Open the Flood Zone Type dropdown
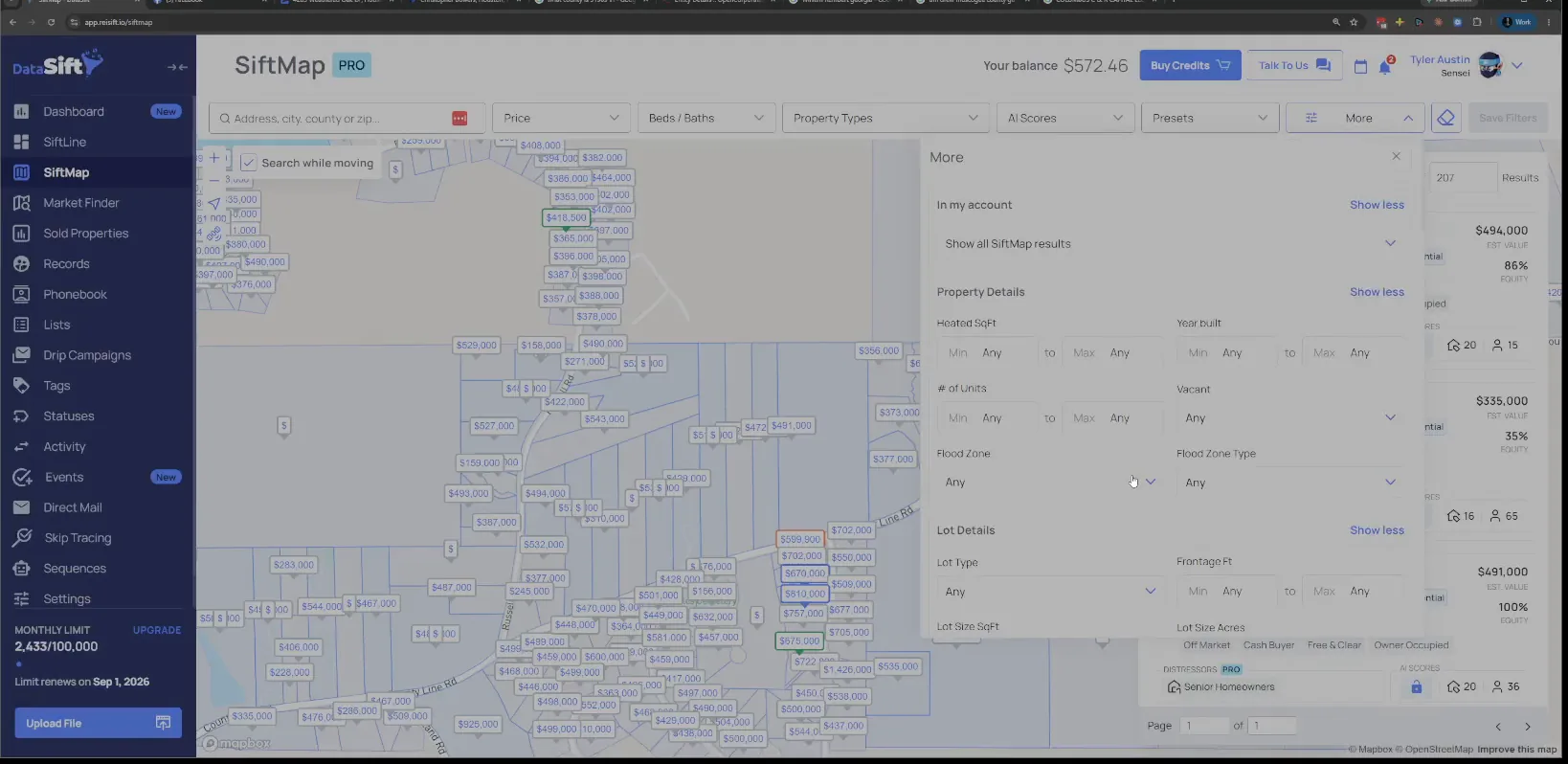This screenshot has width=1568, height=764. (x=1289, y=483)
